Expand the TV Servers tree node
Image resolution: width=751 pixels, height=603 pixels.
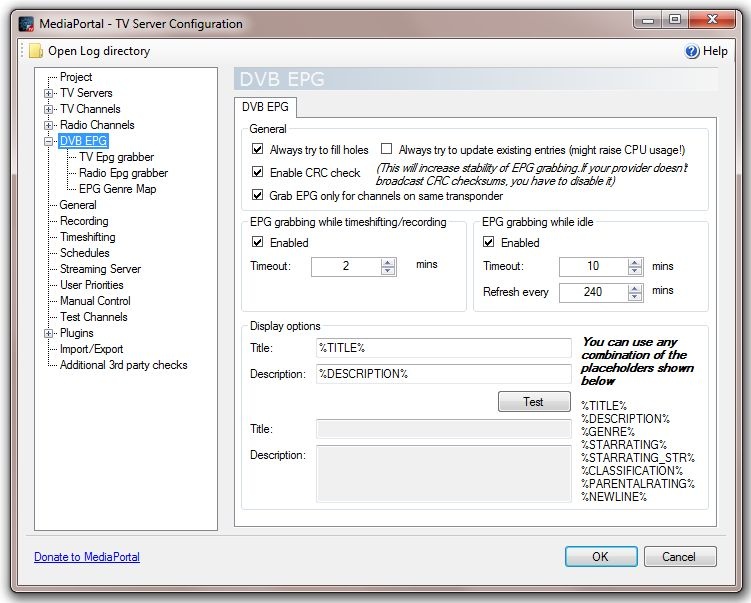(48, 93)
